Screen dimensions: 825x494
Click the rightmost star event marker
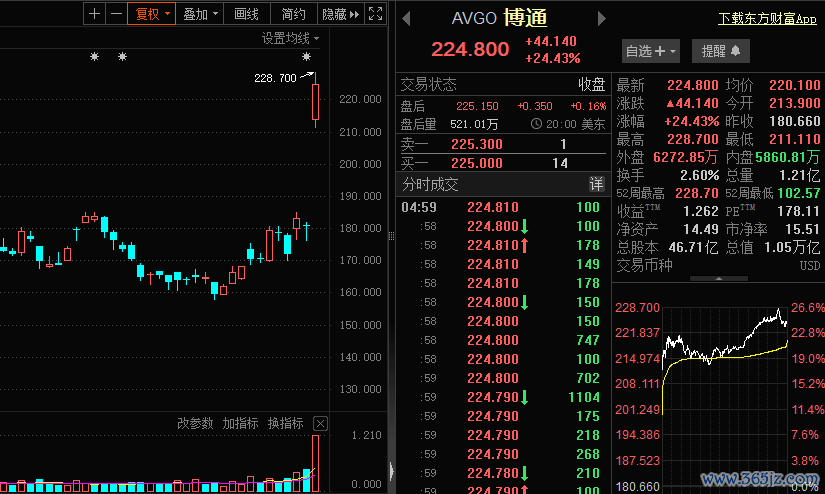(306, 56)
